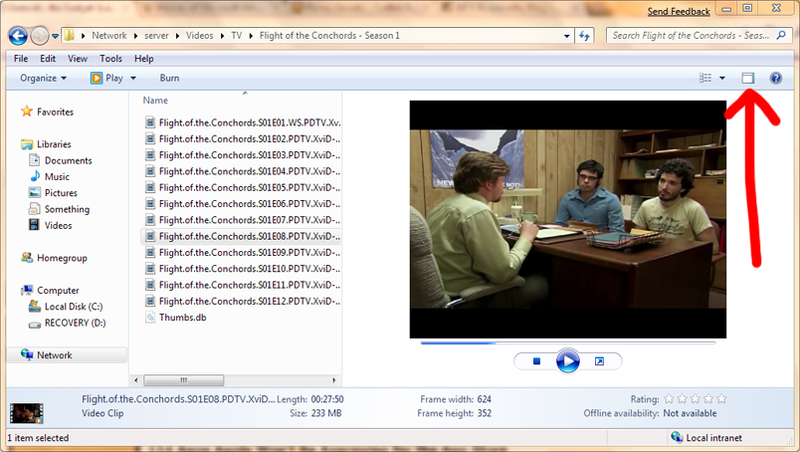Click the video preview frame
This screenshot has height=452, width=800.
coord(568,219)
